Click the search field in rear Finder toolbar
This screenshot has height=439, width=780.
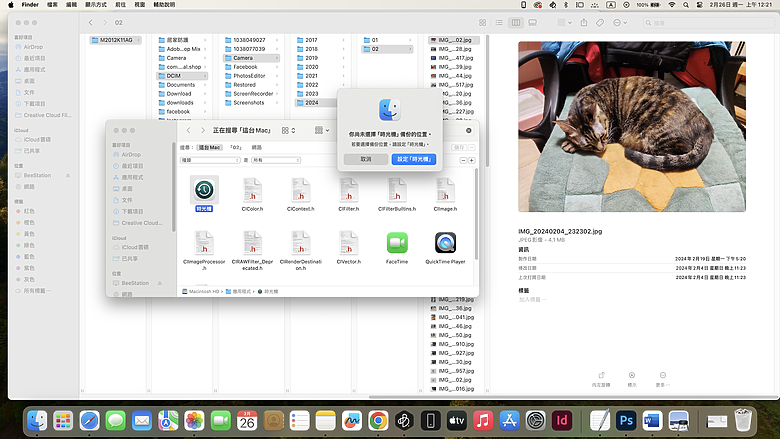(709, 23)
